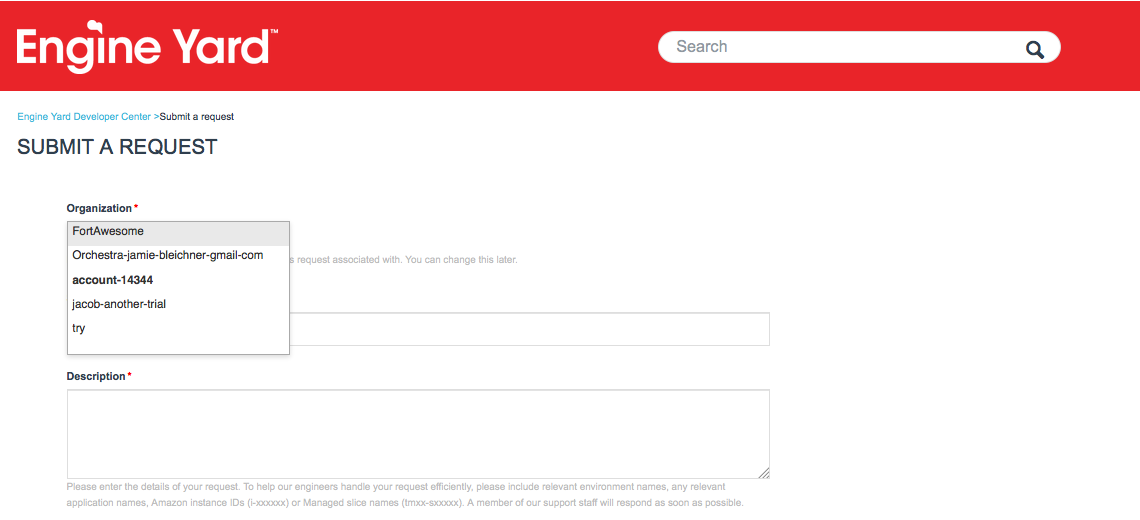Open the Engine Yard Developer Center breadcrumb
This screenshot has width=1140, height=520.
[x=84, y=117]
